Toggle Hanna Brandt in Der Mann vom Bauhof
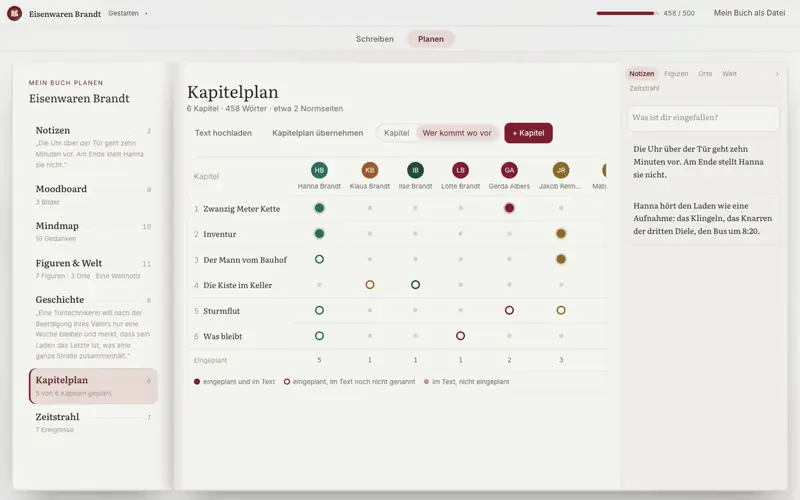 pos(319,259)
